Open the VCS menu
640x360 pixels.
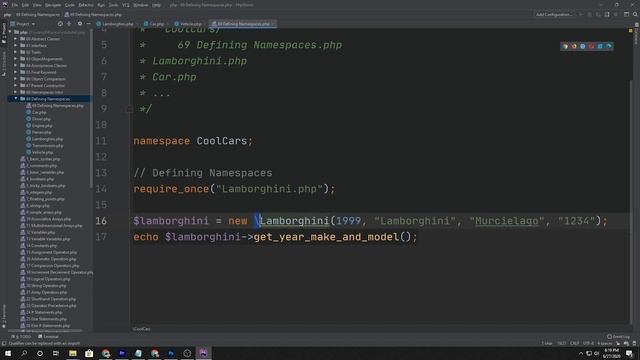coord(125,5)
